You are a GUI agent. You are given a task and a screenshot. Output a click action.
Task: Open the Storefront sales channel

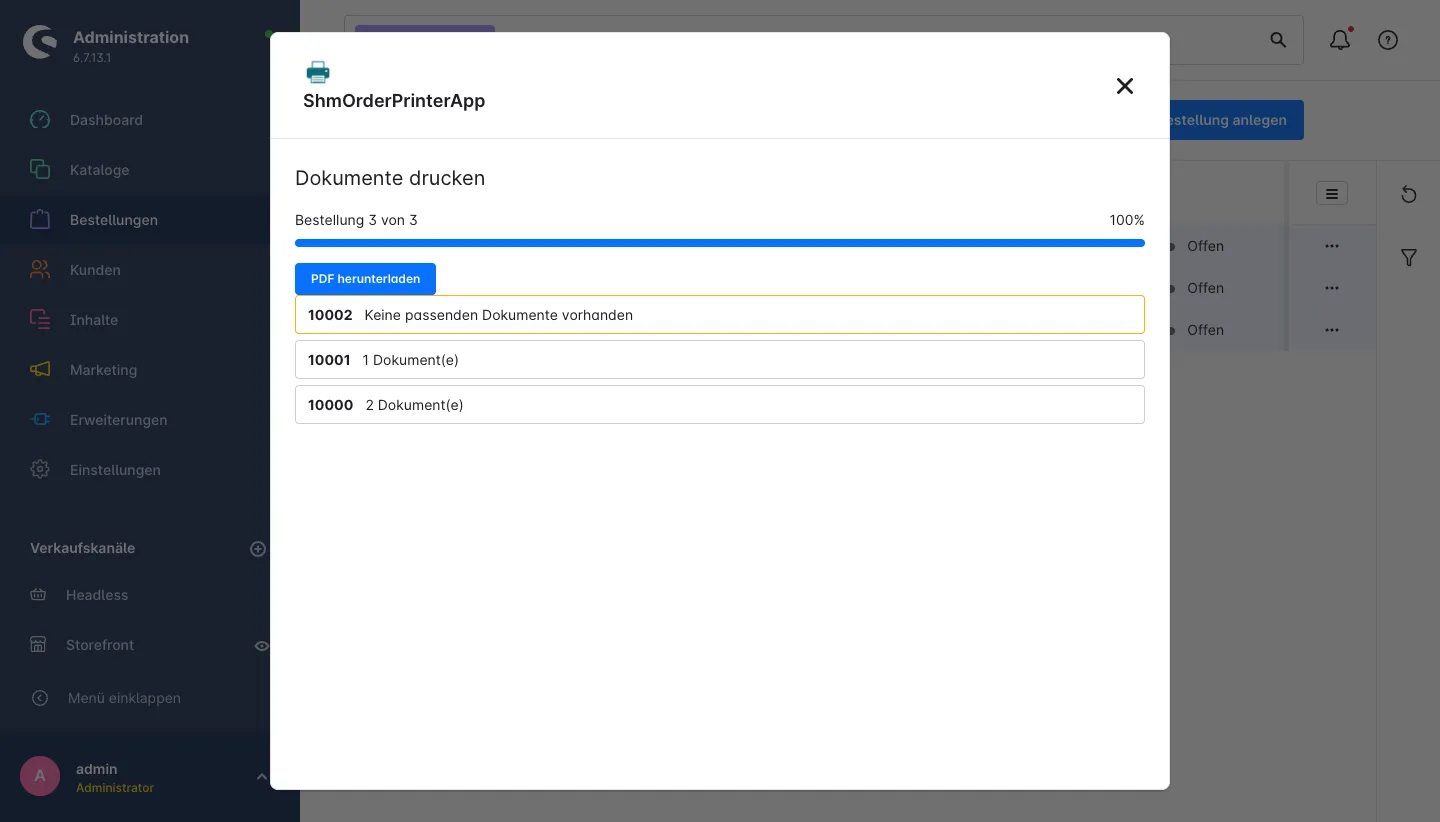[100, 645]
